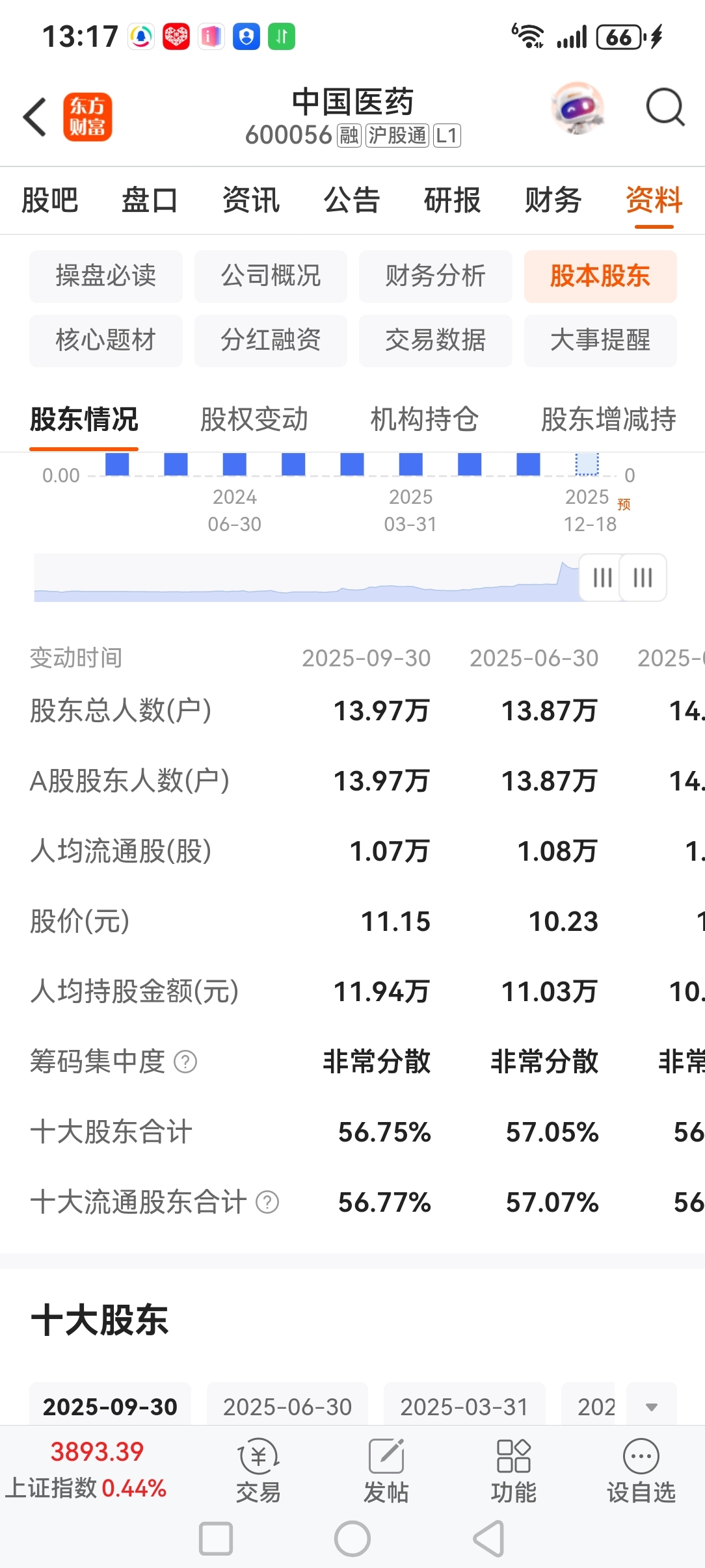Open the 东方财富 logo icon

pyautogui.click(x=88, y=117)
